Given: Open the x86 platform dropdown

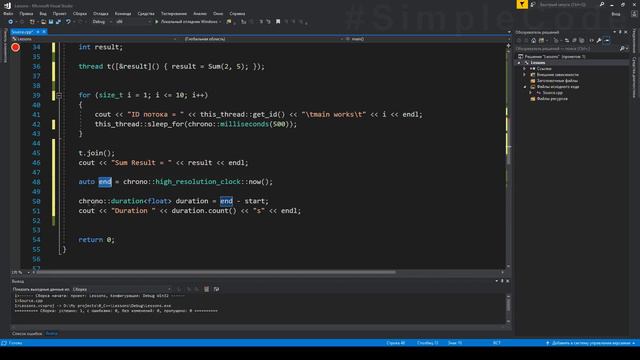Looking at the screenshot, I should 149,22.
